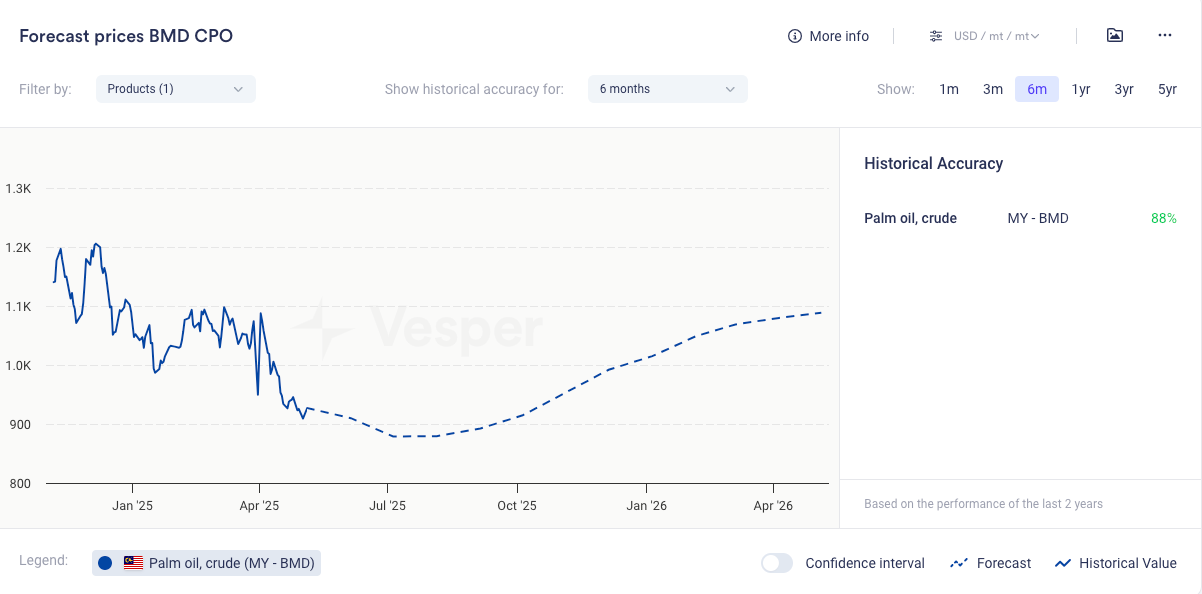This screenshot has height=594, width=1202.
Task: Select the 6m time range tab
Action: [x=1037, y=89]
